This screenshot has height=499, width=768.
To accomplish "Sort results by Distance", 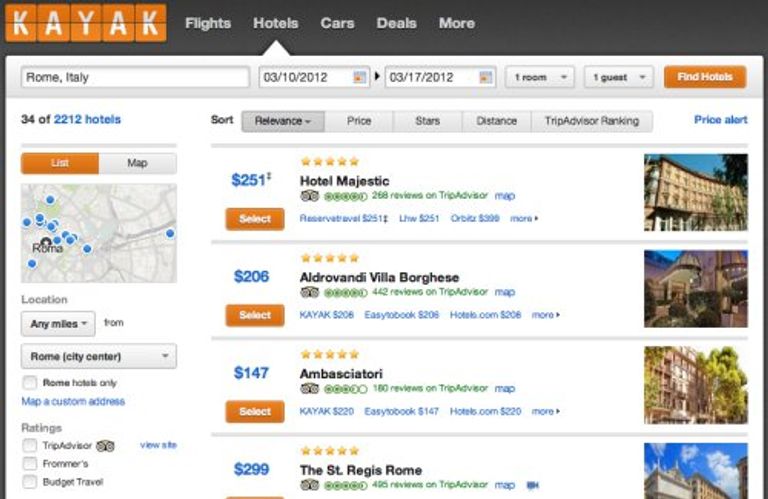I will click(x=496, y=121).
